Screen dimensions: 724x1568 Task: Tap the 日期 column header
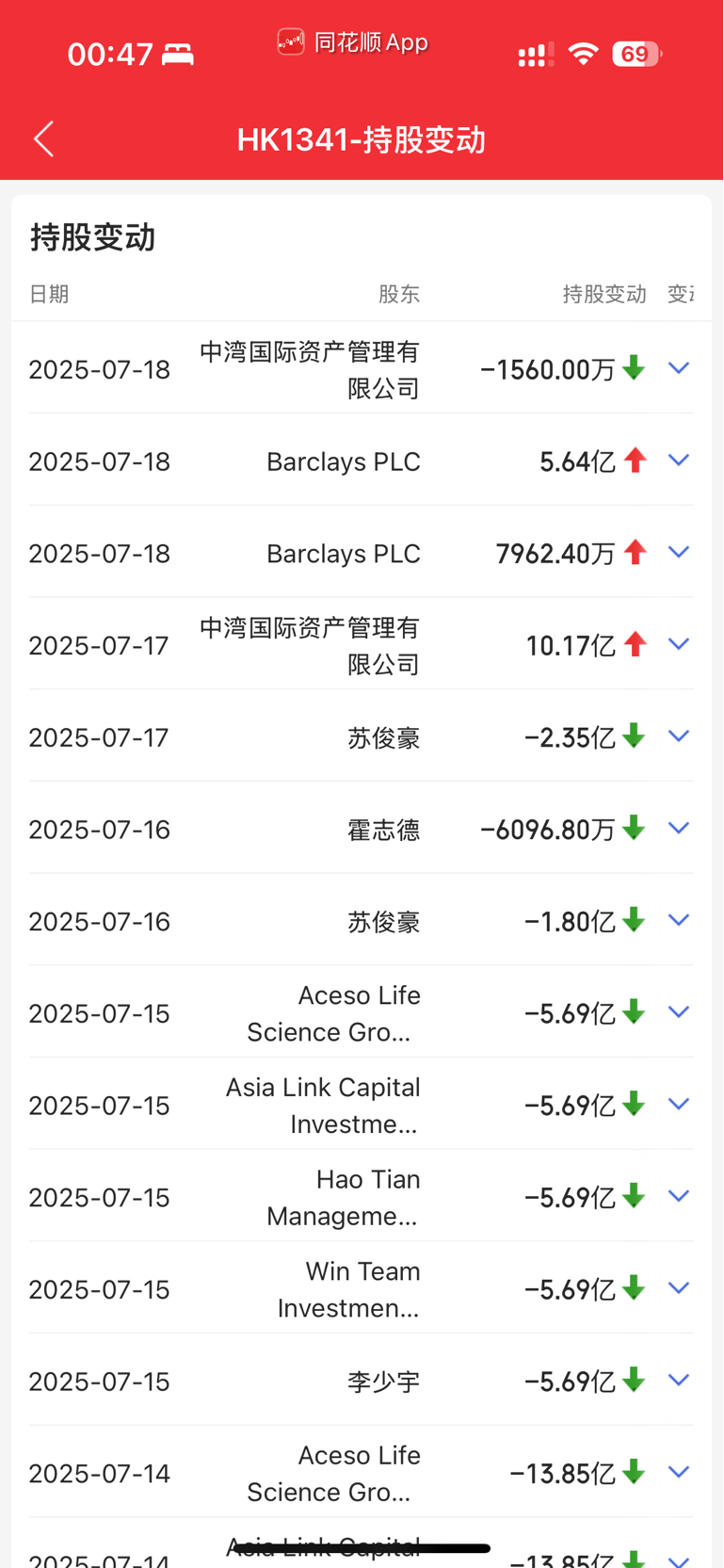coord(49,294)
